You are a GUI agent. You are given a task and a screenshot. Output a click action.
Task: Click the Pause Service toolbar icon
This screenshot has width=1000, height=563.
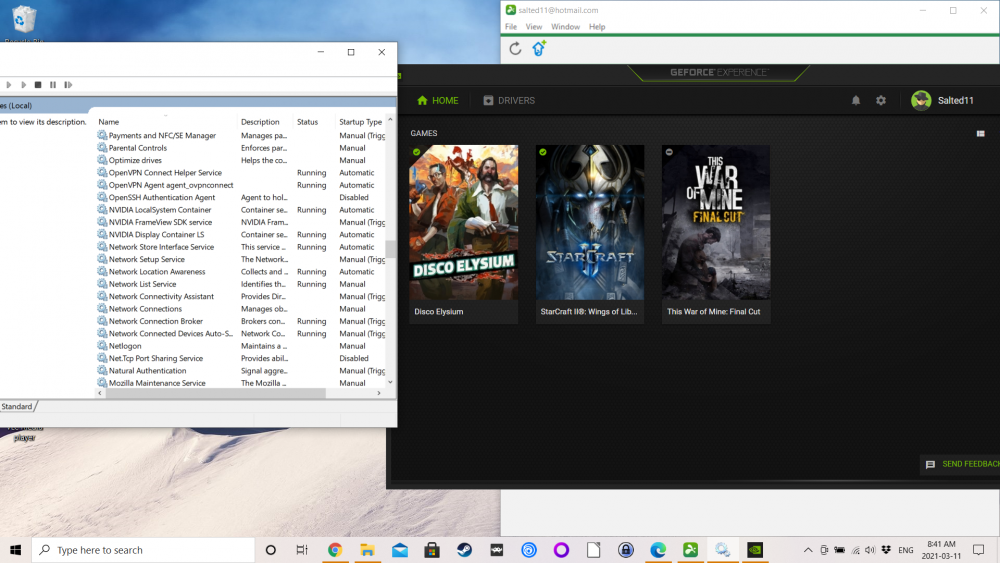(x=53, y=85)
